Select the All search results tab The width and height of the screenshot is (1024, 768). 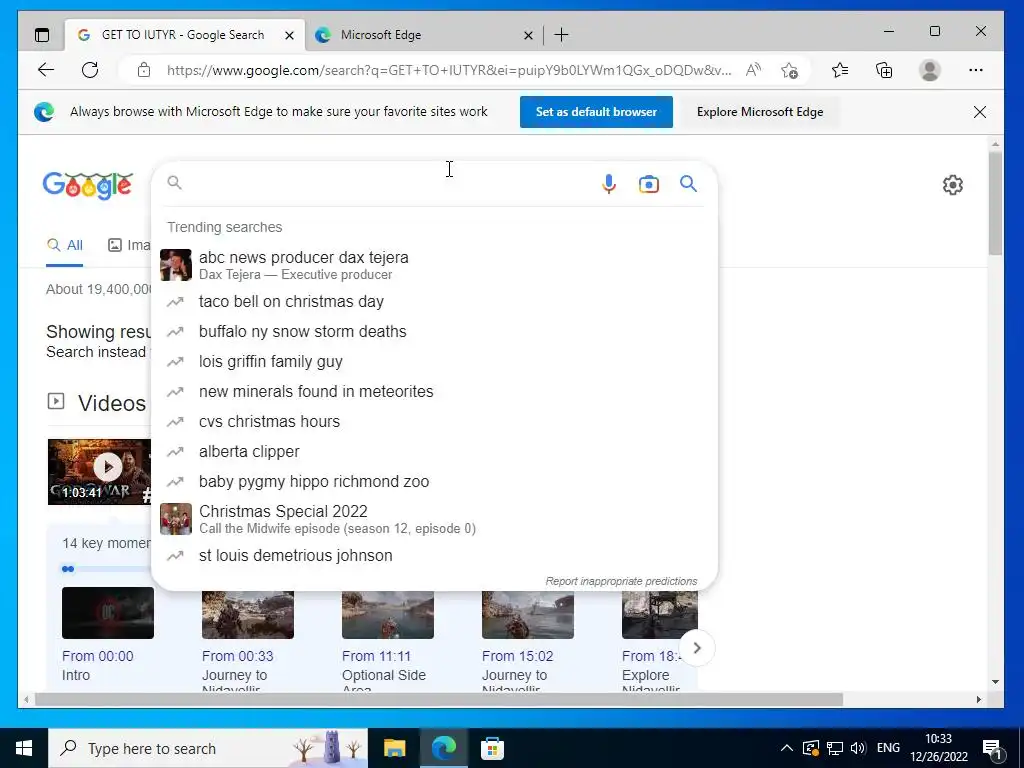coord(65,246)
